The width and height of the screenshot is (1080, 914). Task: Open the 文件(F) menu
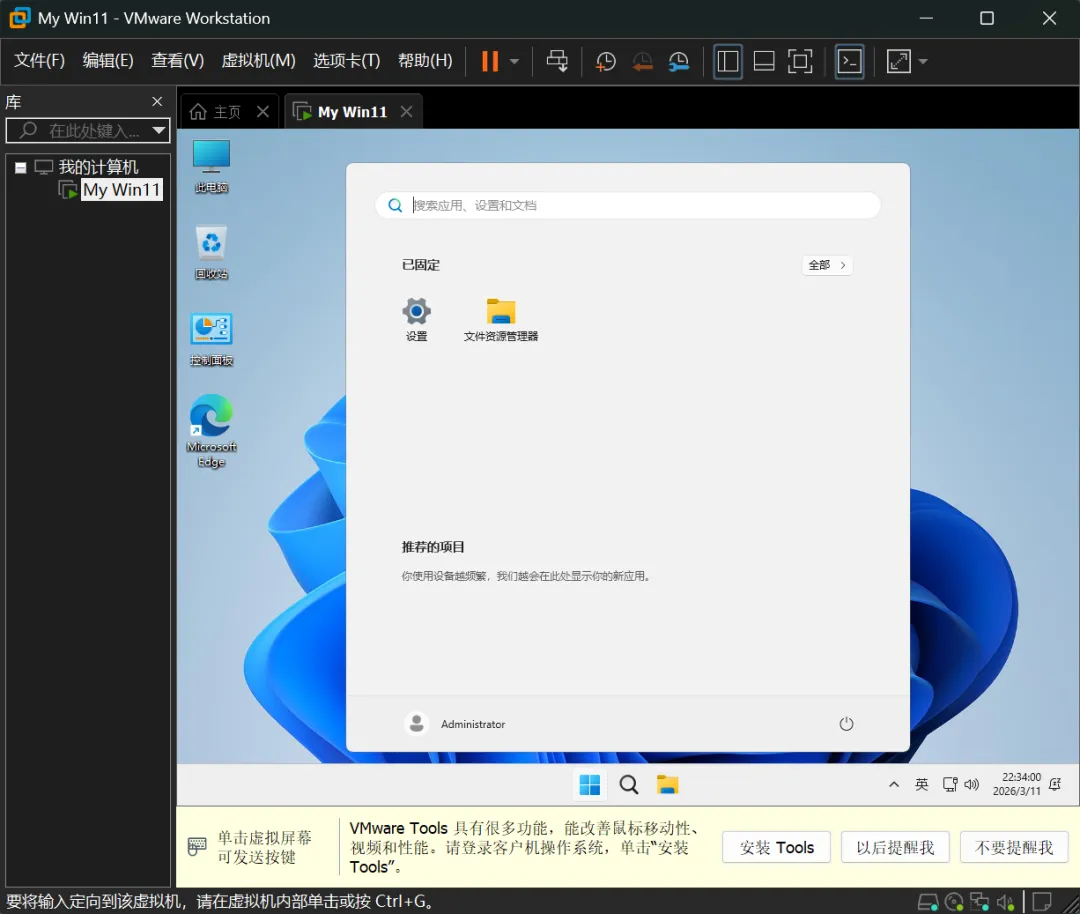point(39,61)
